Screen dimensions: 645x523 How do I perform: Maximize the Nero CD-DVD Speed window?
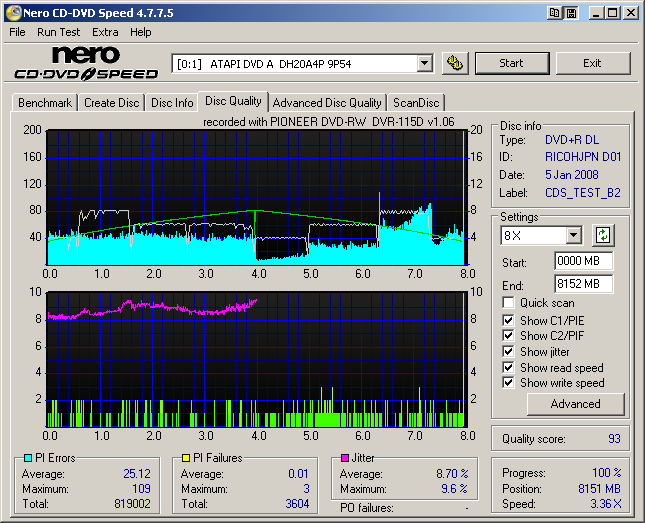click(613, 13)
